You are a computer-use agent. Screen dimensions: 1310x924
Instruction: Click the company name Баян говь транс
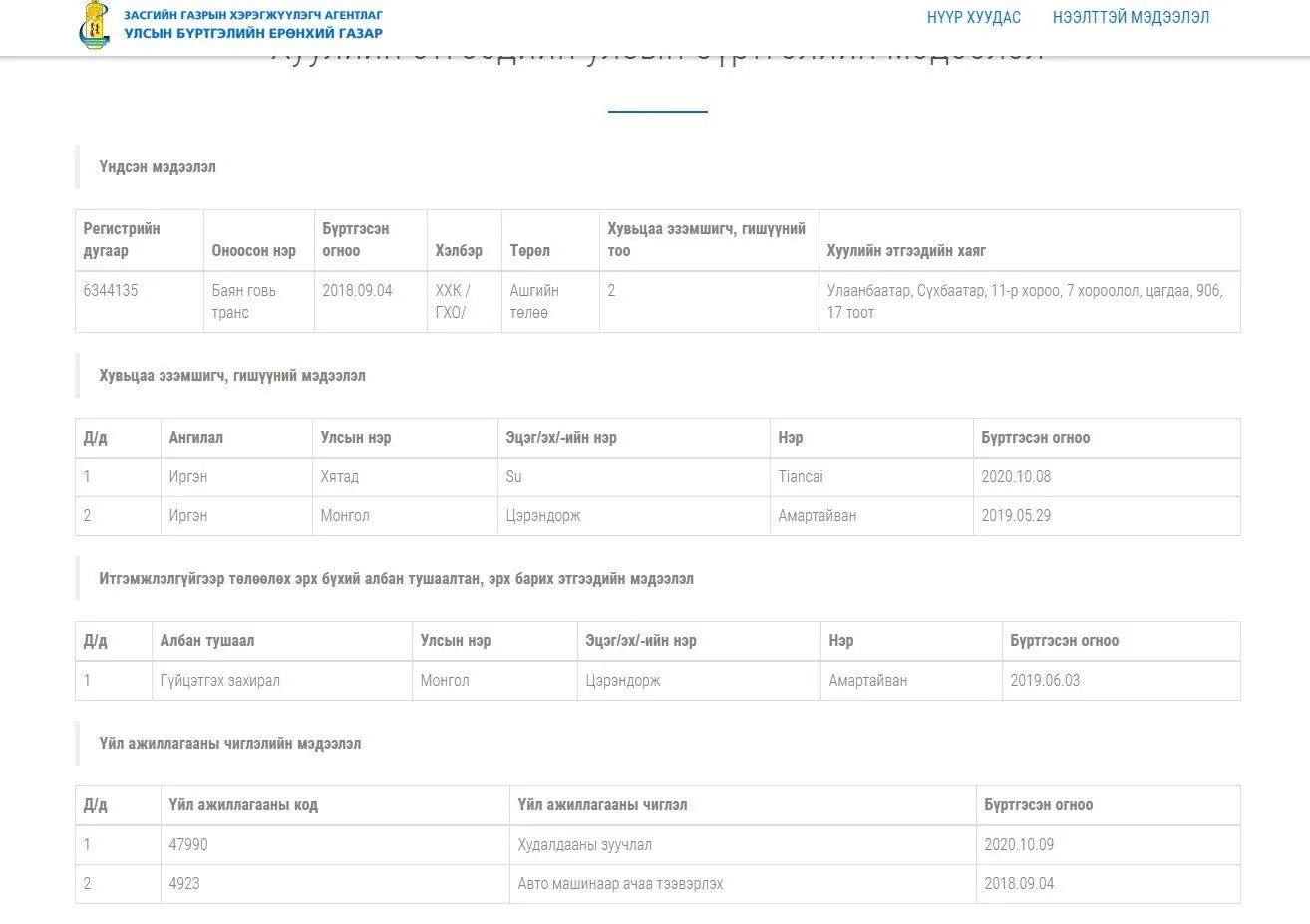(259, 301)
